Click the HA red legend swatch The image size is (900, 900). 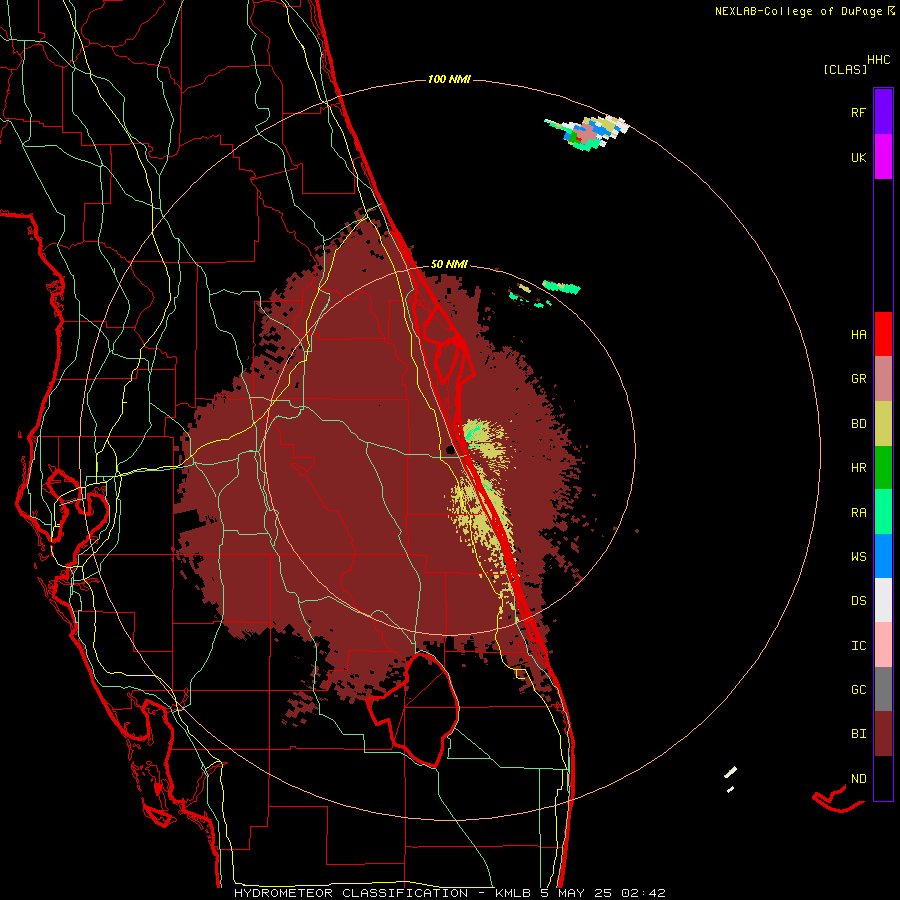click(x=883, y=334)
